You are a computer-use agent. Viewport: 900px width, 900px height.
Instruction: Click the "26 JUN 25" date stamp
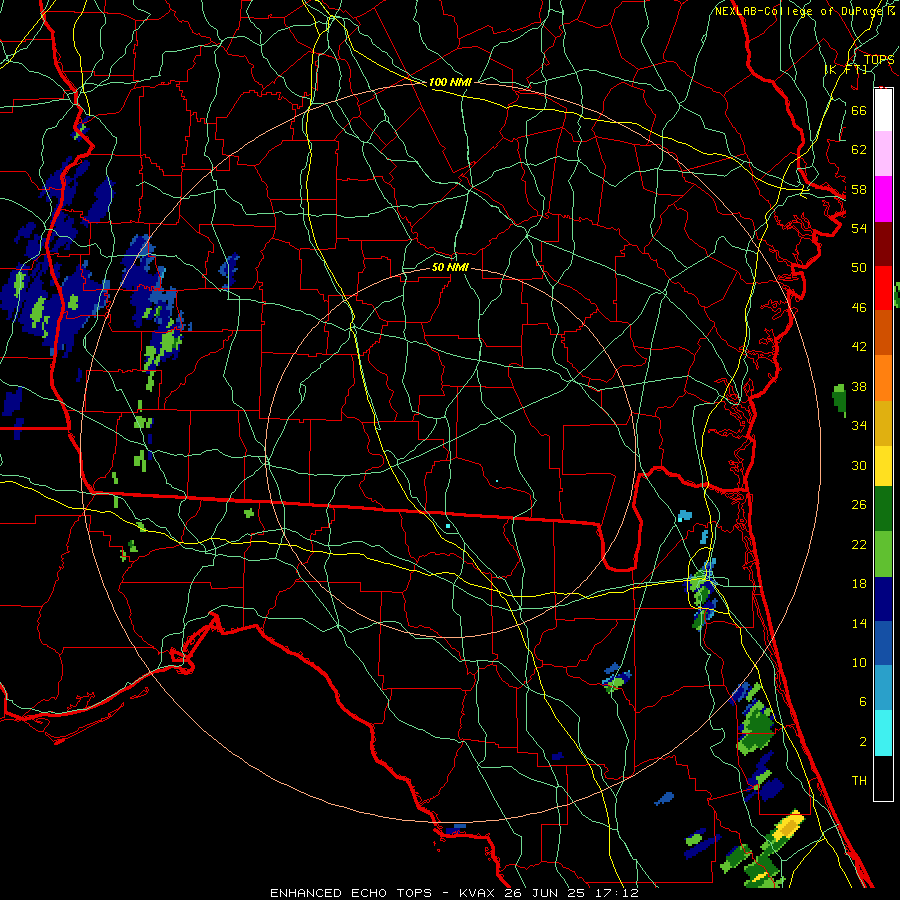tap(547, 893)
